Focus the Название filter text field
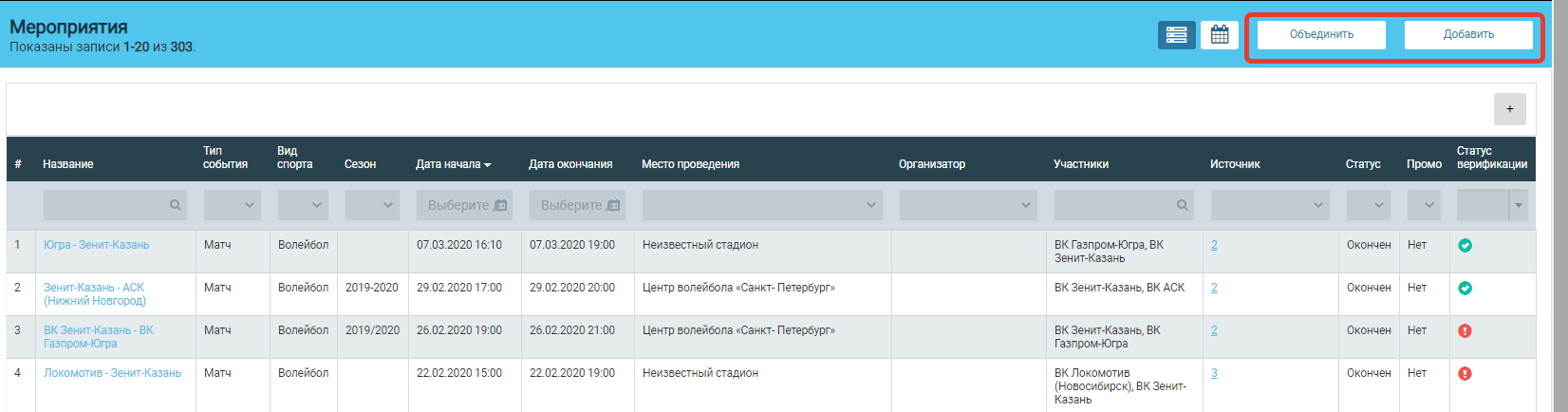Viewport: 1568px width, 412px height. tap(115, 205)
